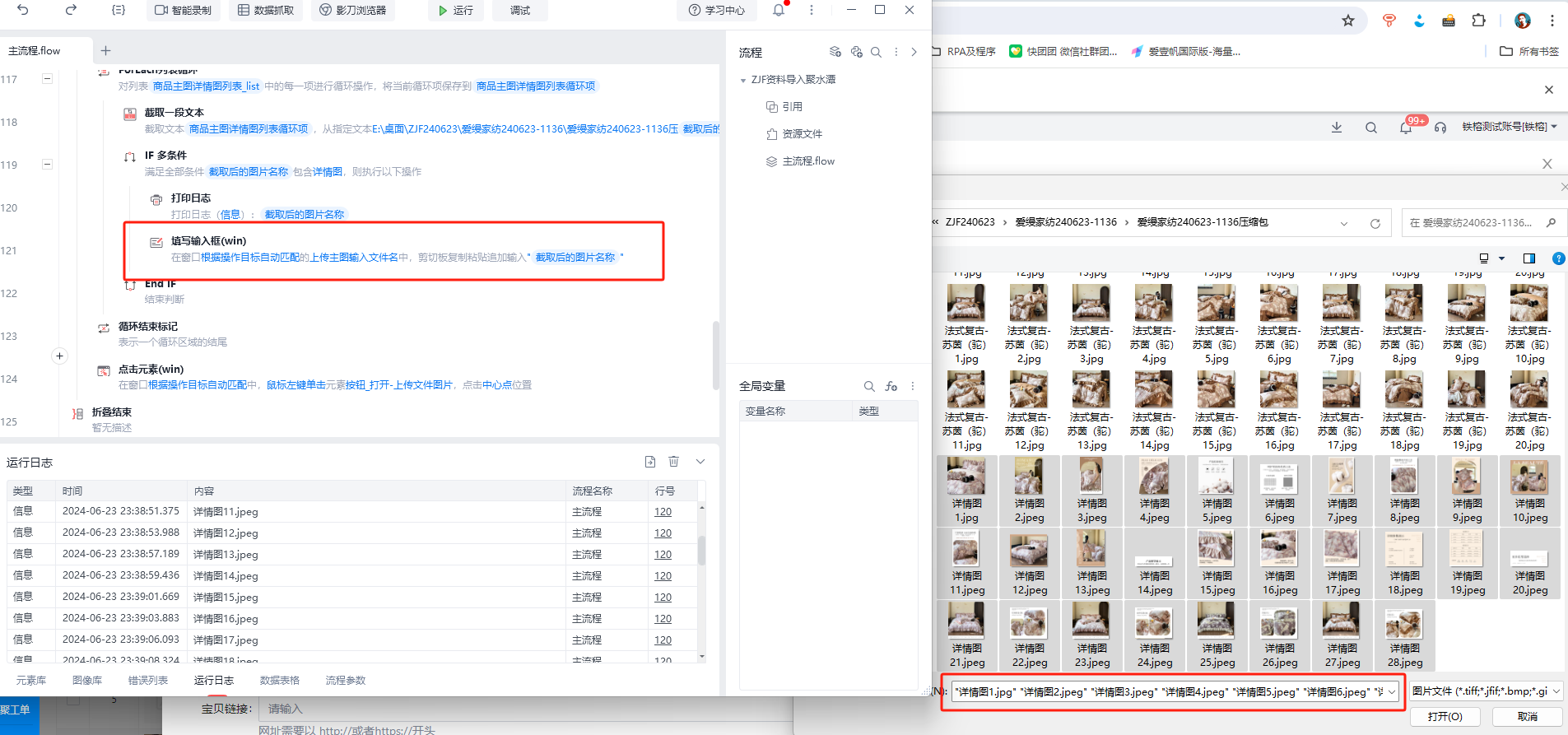Click line link 120 for 详情图11.jpeg log row
1568x735 pixels.
tap(663, 512)
